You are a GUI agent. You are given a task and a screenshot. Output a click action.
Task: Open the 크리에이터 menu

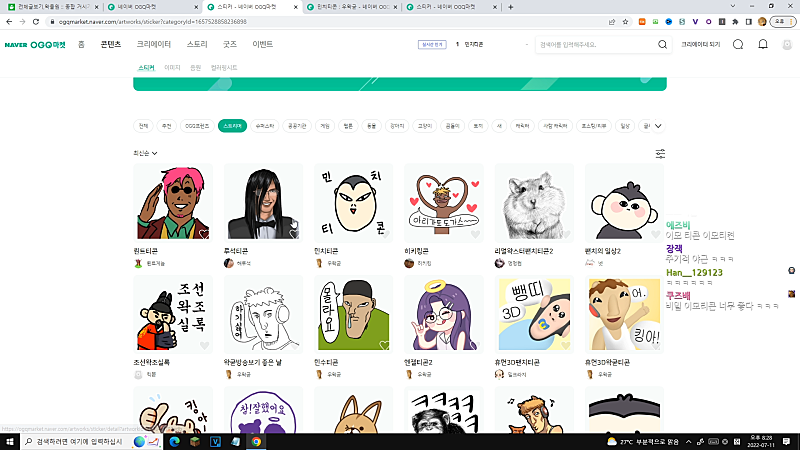coord(154,44)
